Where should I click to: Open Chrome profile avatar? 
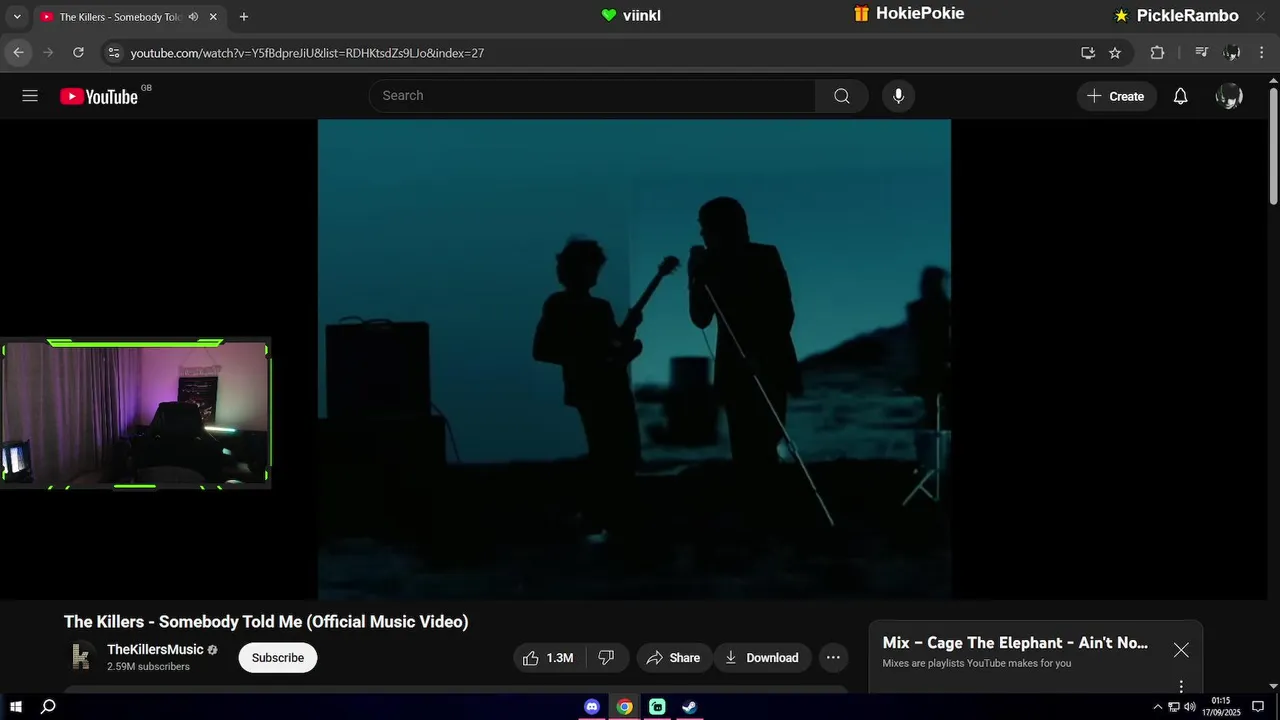pos(1232,52)
